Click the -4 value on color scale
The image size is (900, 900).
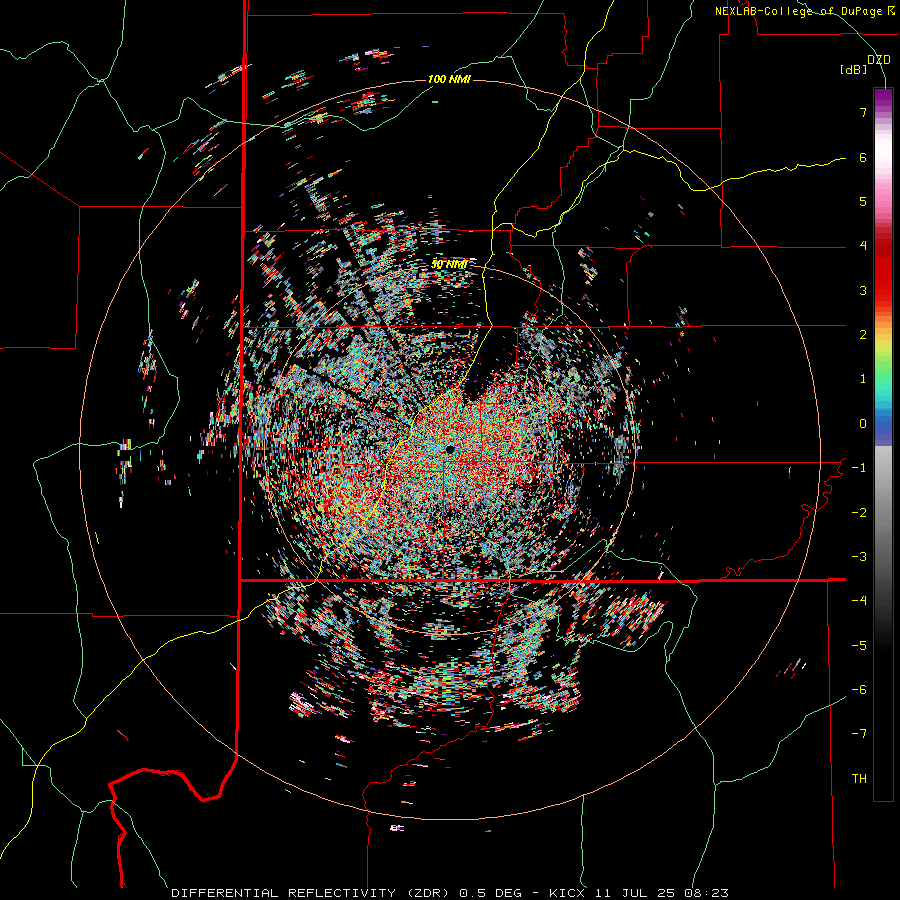coord(859,601)
